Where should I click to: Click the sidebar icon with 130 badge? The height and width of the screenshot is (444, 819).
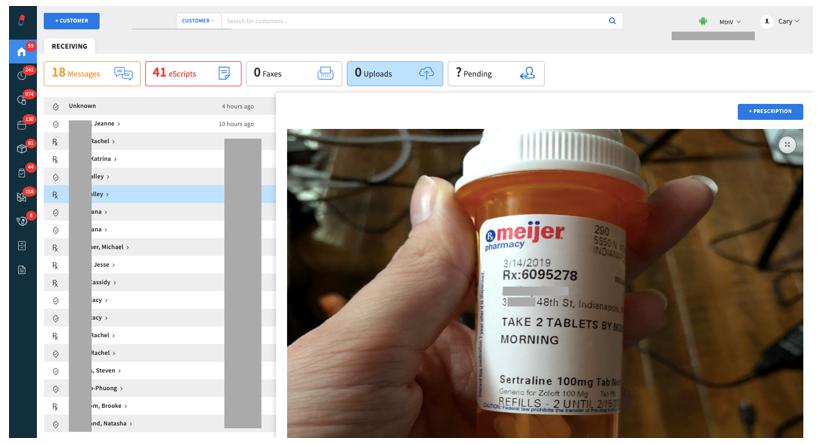pyautogui.click(x=21, y=125)
